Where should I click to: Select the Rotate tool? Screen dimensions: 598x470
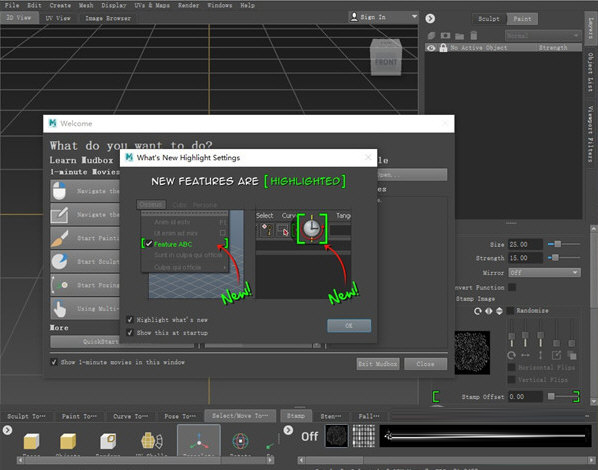240,441
